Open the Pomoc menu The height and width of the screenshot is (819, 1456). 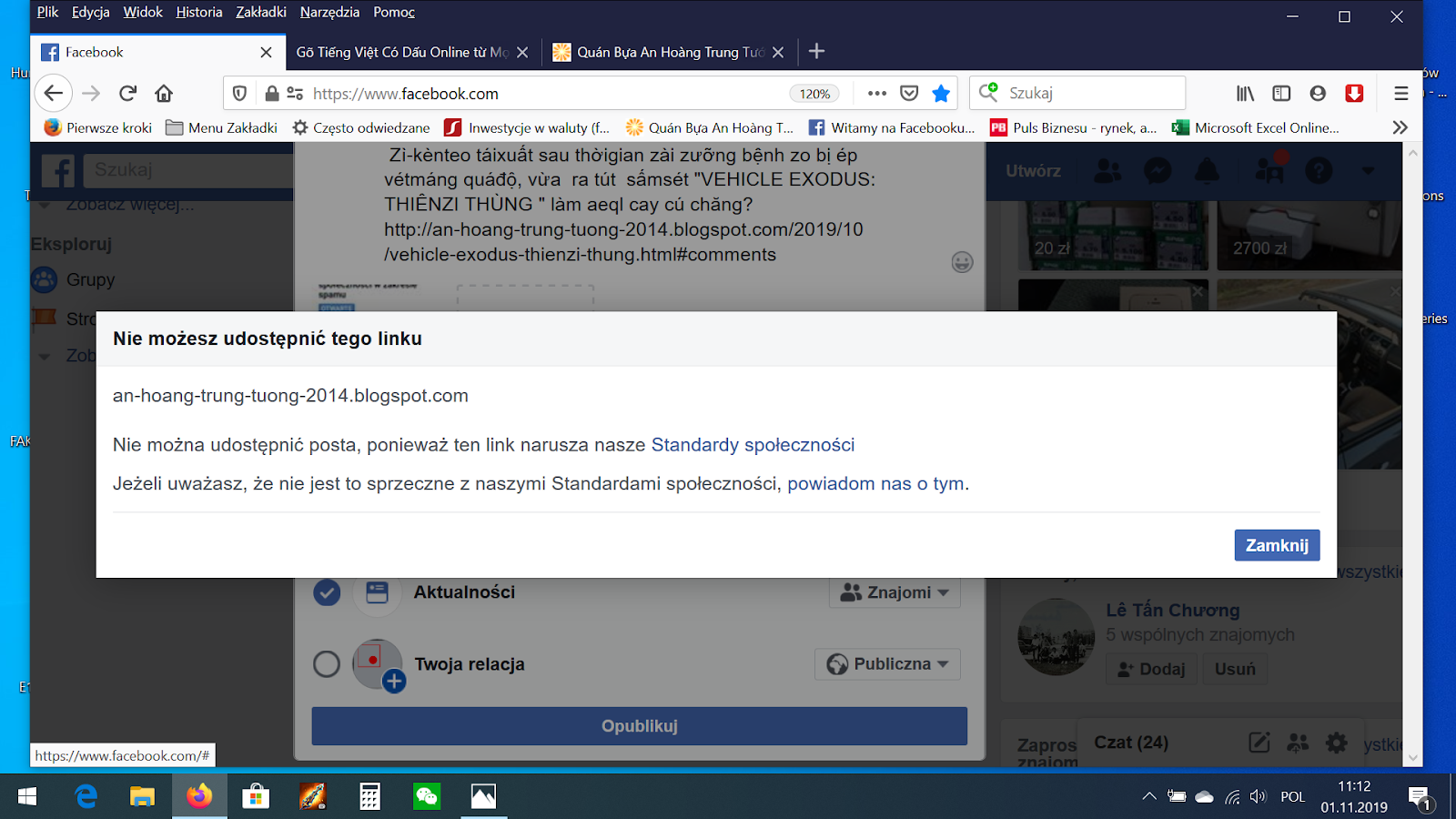pyautogui.click(x=394, y=12)
